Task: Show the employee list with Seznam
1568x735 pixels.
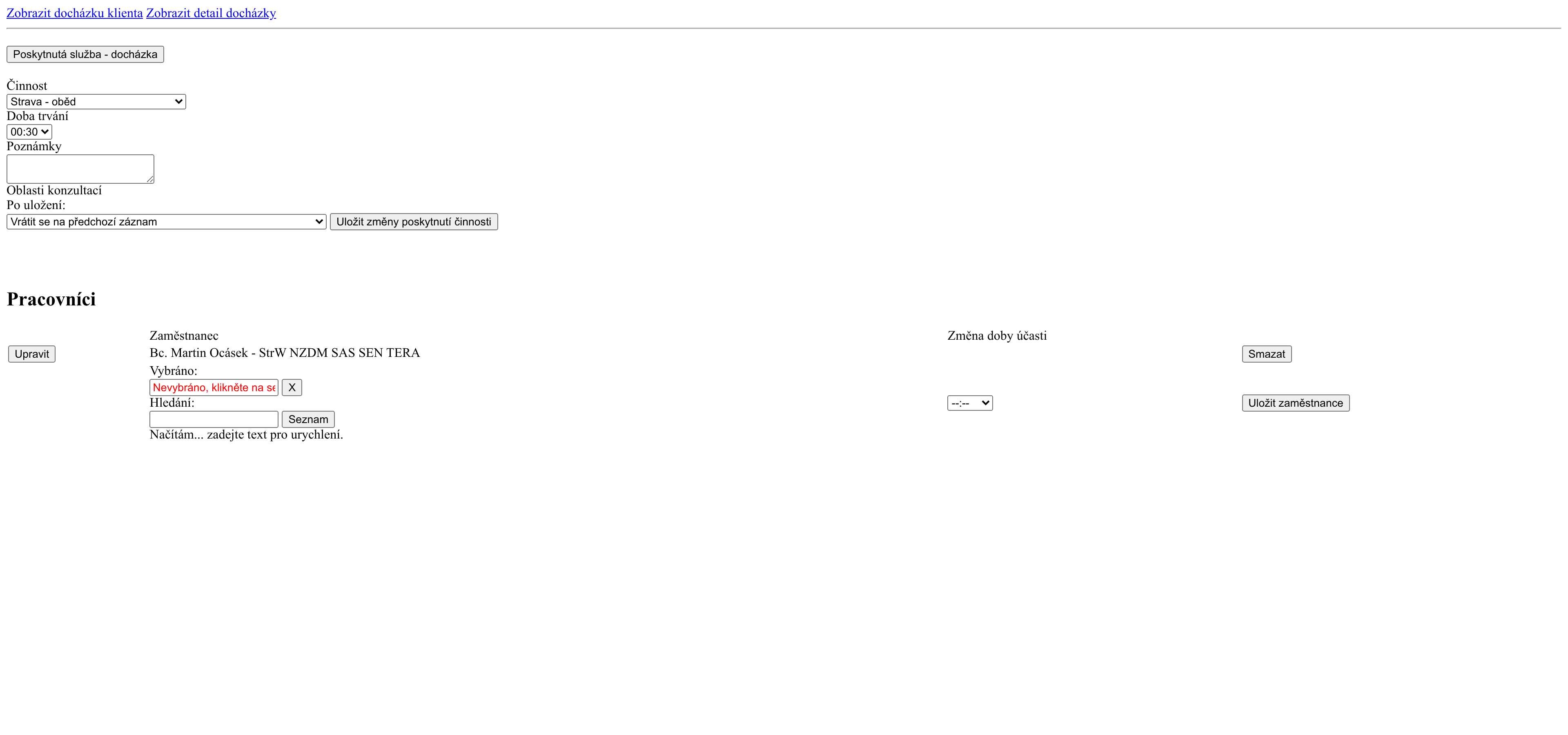Action: click(x=308, y=419)
